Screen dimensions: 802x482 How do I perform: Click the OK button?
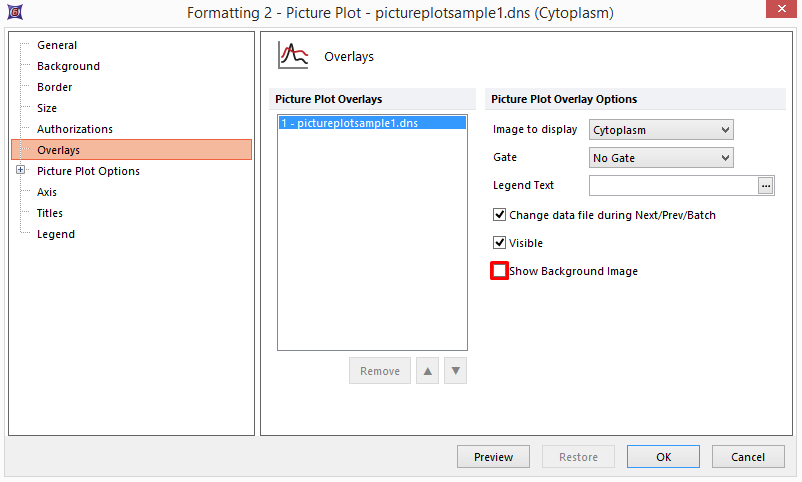coord(663,457)
